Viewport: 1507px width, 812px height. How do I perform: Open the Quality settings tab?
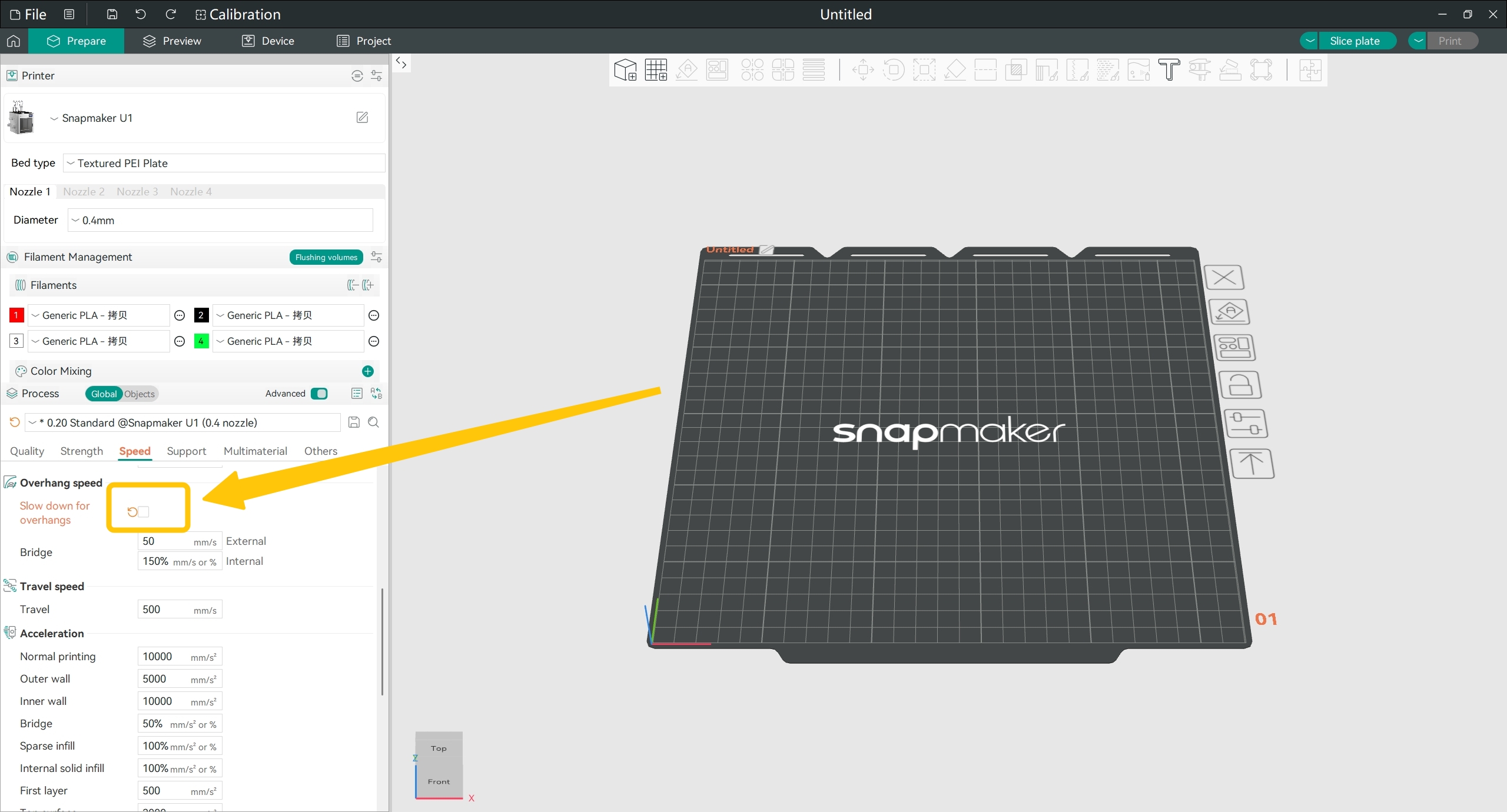[27, 451]
